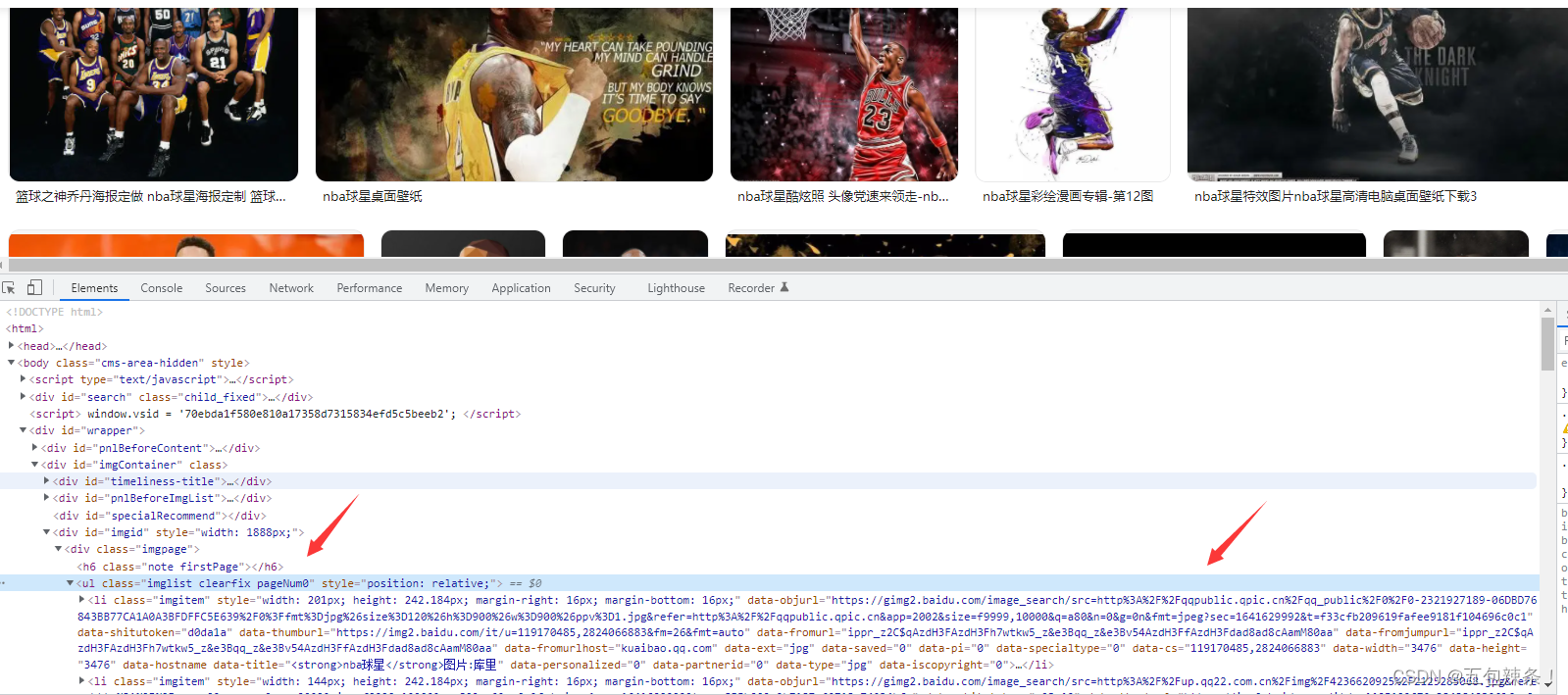
Task: Expand the script text/javascript node
Action: click(23, 379)
